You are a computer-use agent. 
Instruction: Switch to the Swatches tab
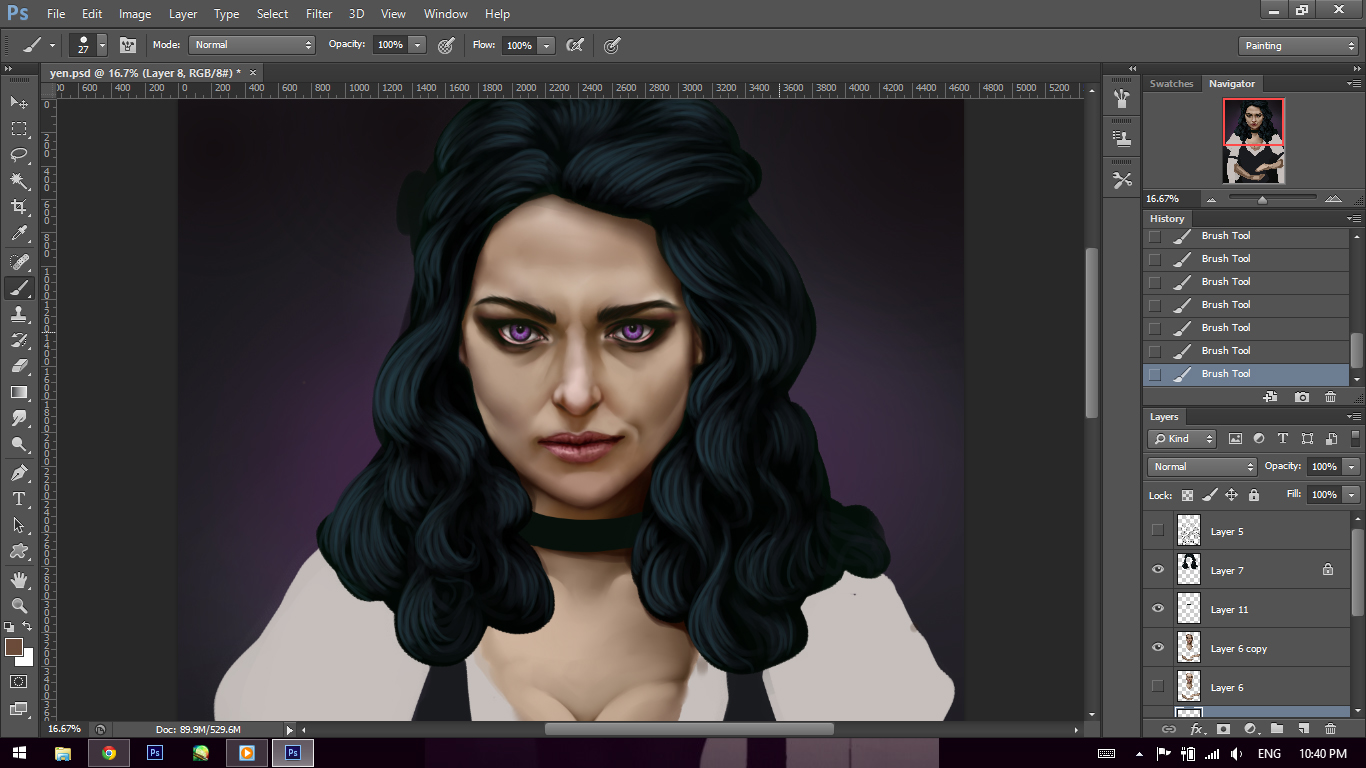coord(1172,84)
